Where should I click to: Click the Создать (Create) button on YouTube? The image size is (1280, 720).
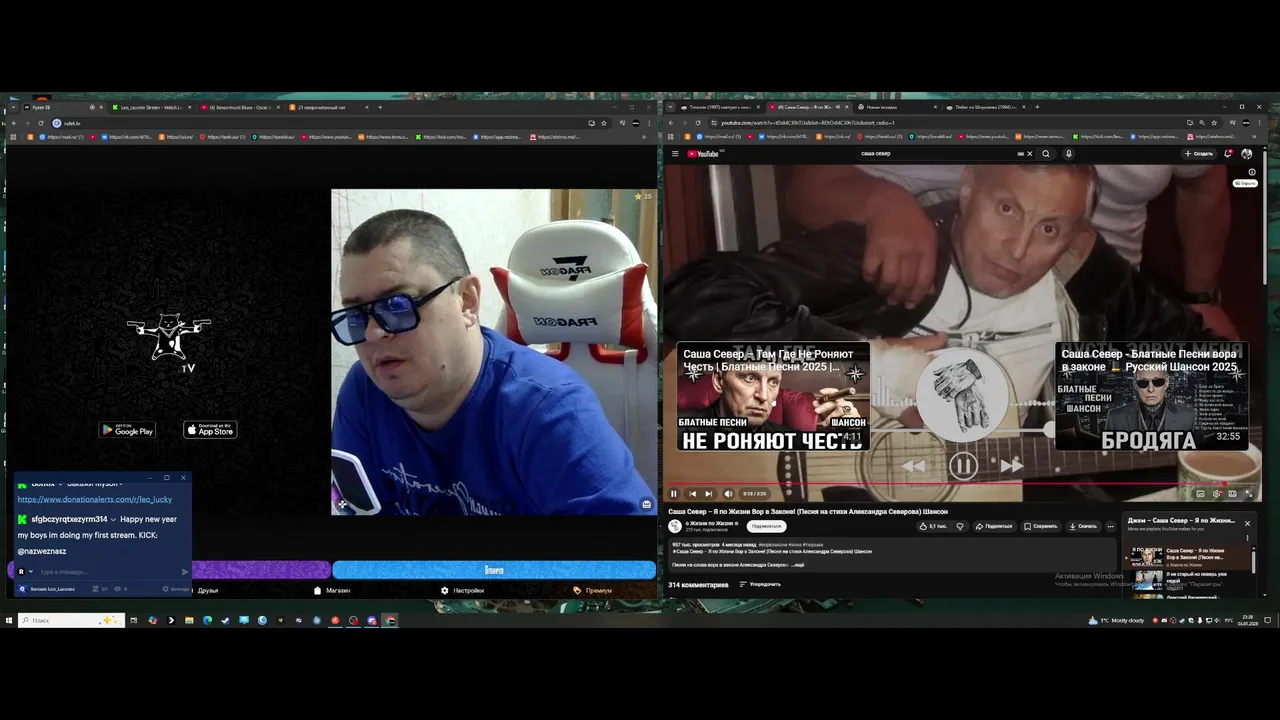1199,154
